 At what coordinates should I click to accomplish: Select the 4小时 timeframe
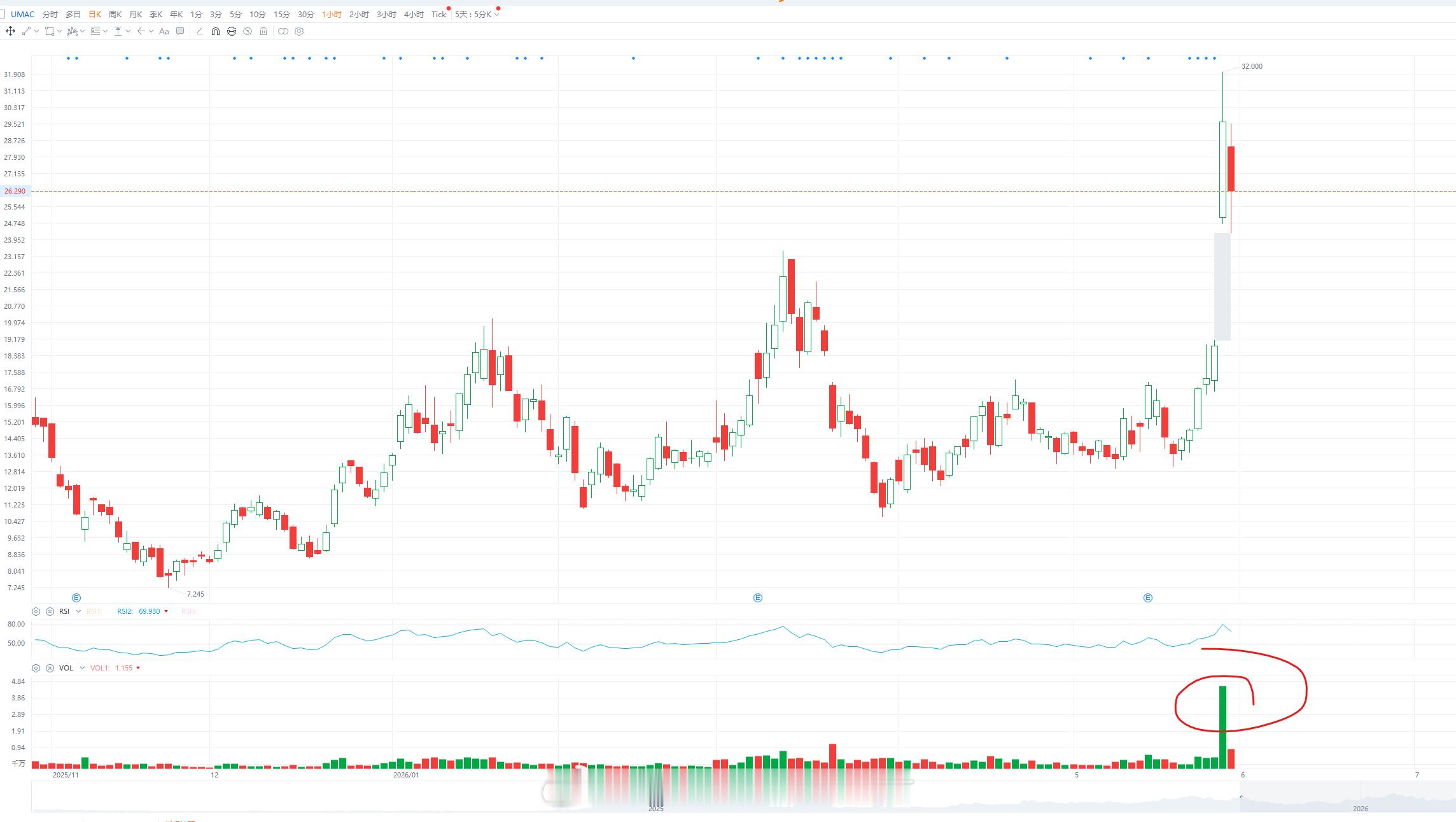pos(414,14)
